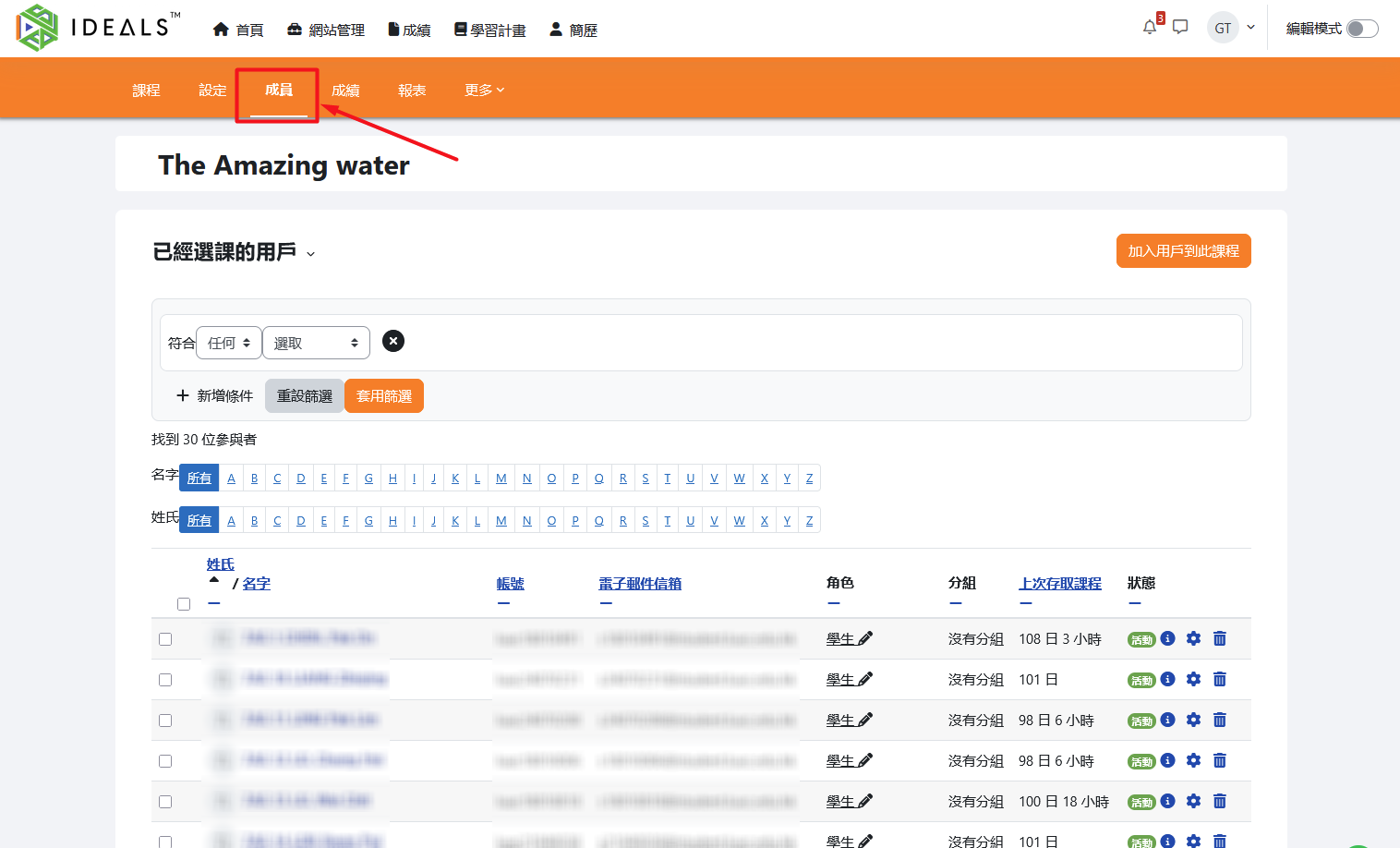The height and width of the screenshot is (848, 1400).
Task: Expand the 更多 menu in course navigation
Action: coord(484,90)
